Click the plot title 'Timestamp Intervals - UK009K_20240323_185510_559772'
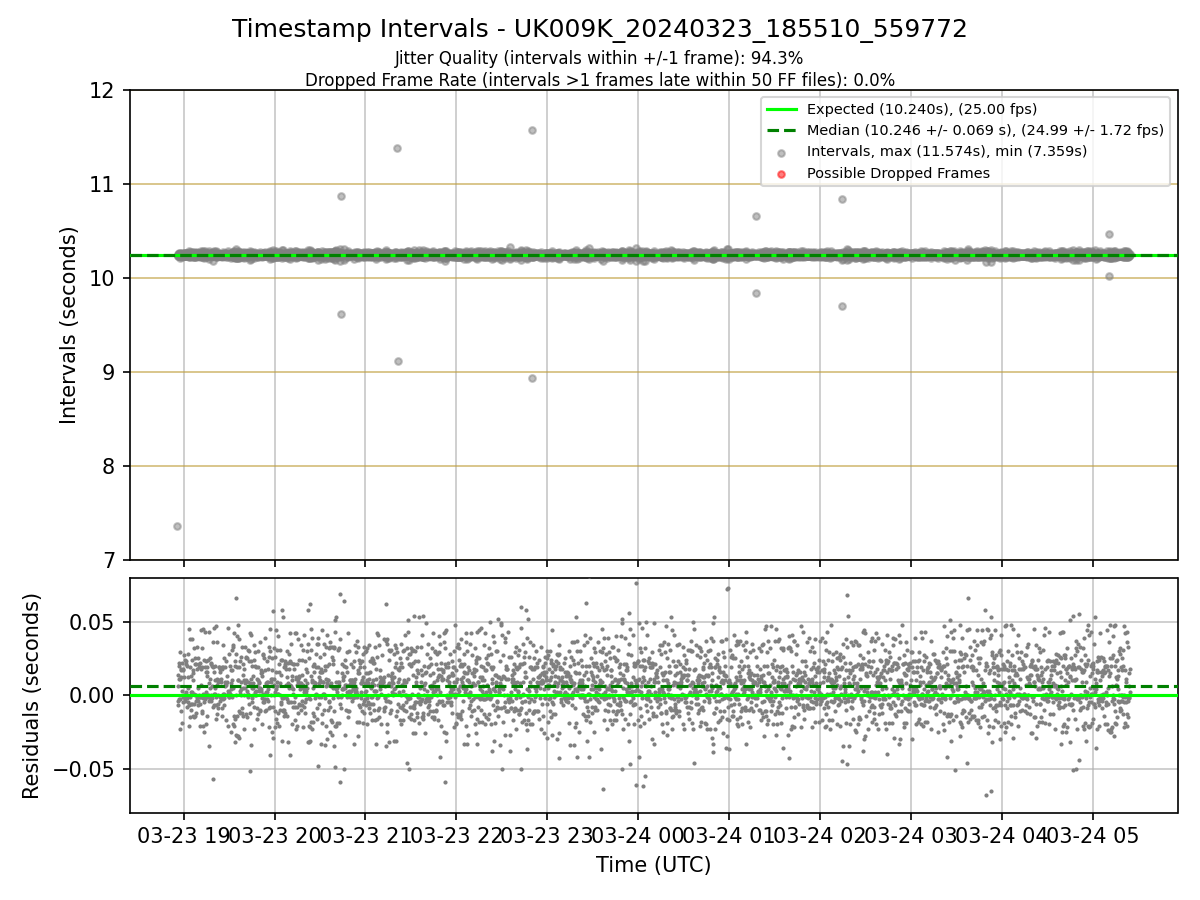 pyautogui.click(x=599, y=29)
